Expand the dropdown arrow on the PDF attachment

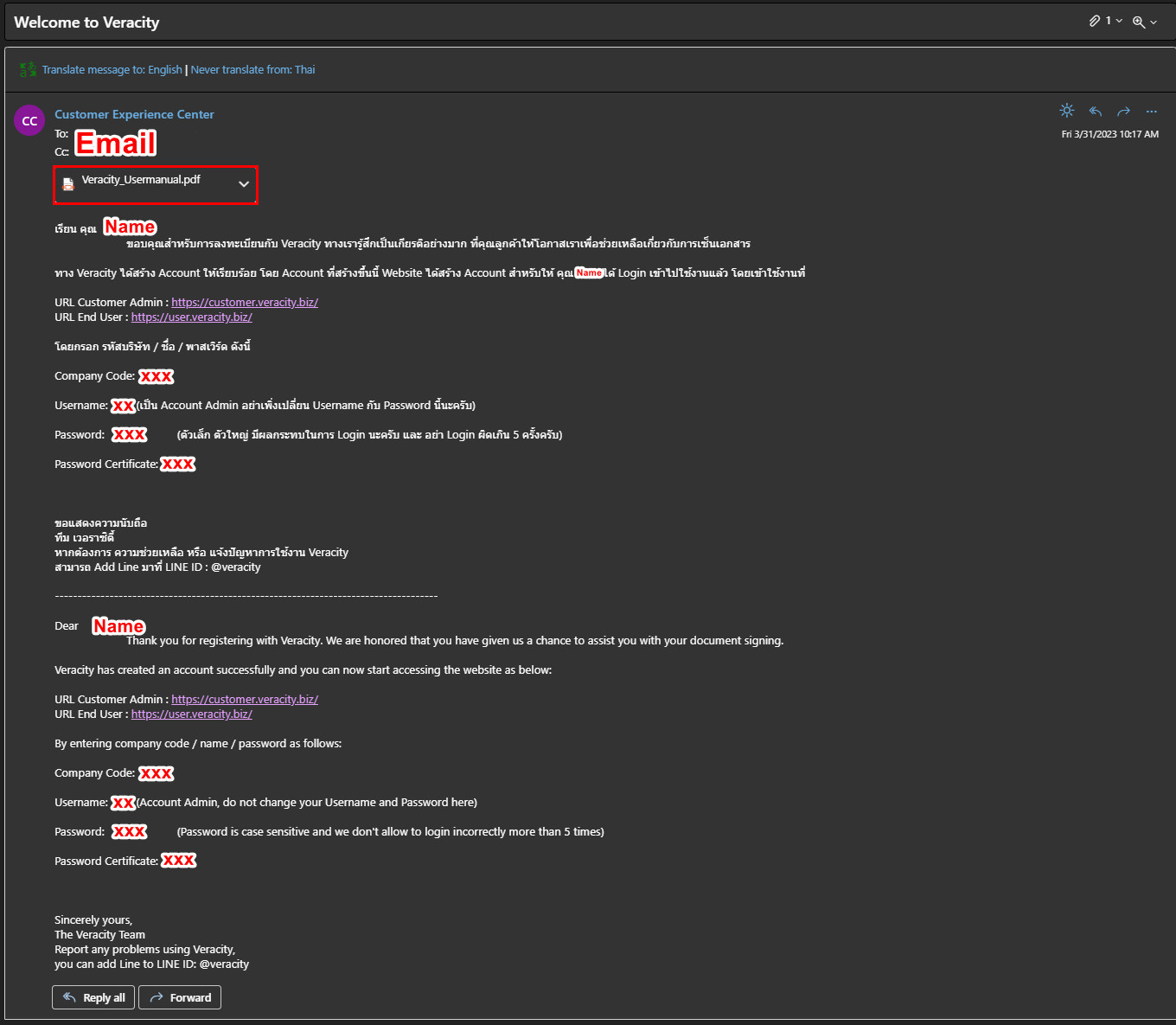pyautogui.click(x=244, y=184)
